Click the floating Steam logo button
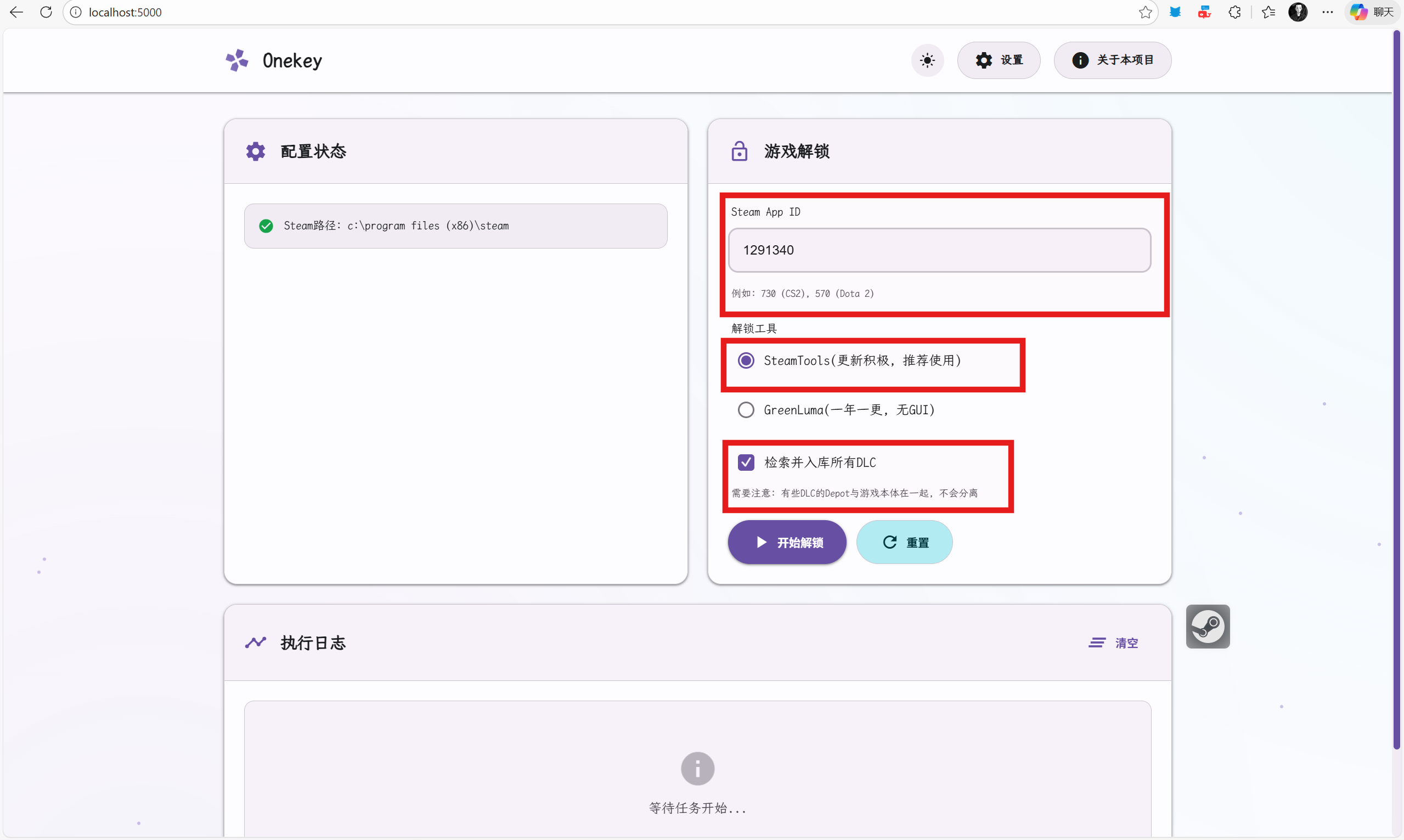Image resolution: width=1404 pixels, height=840 pixels. click(x=1207, y=626)
